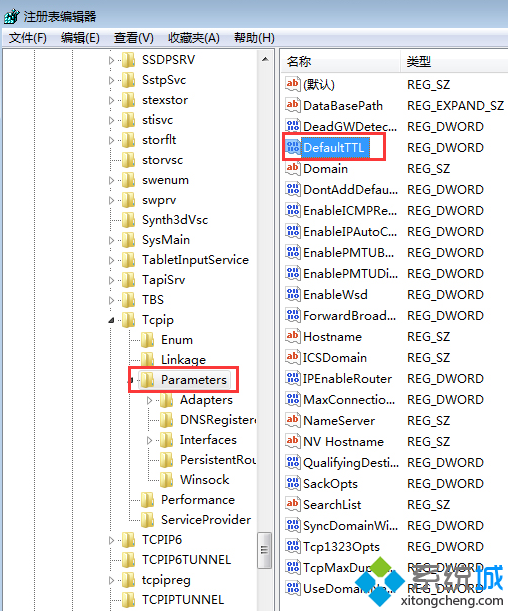
Task: Open the 查看(V) menu
Action: point(133,38)
